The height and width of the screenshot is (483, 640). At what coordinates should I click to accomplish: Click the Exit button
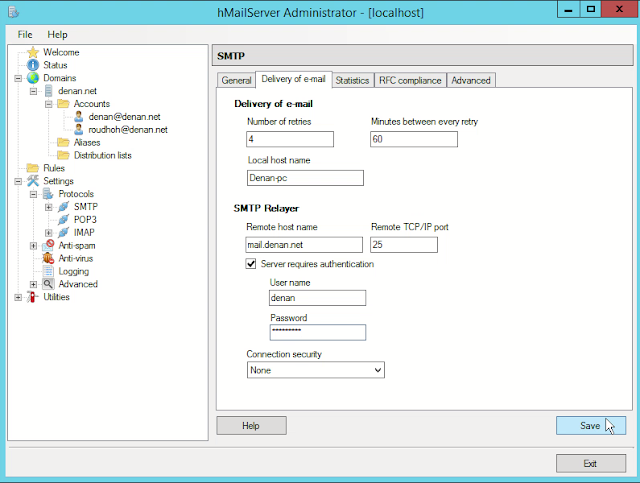pyautogui.click(x=591, y=463)
